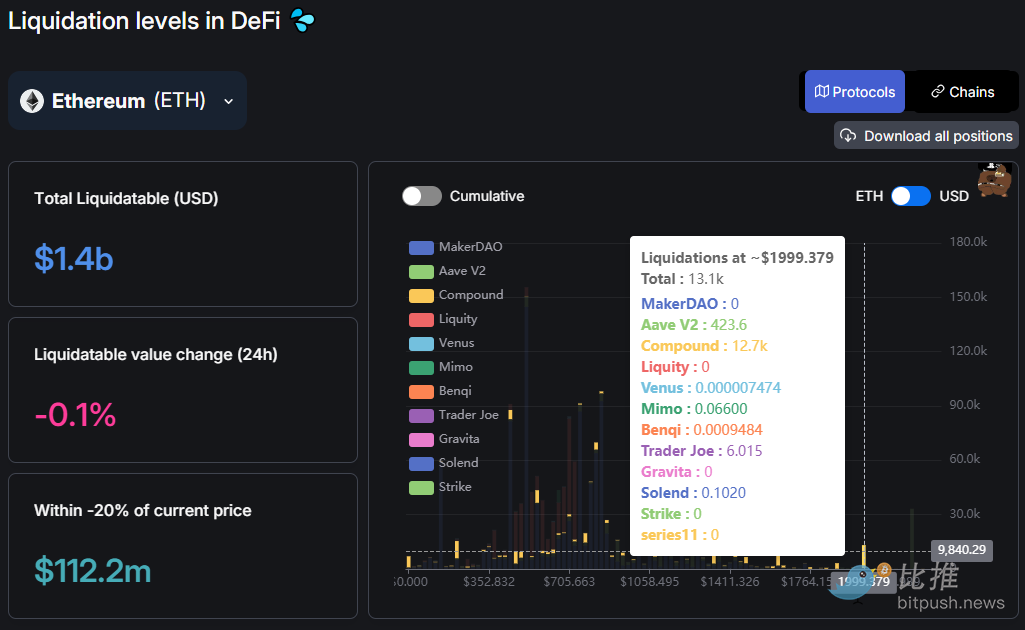Click the Liquity red legend swatch
1025x630 pixels.
click(421, 319)
